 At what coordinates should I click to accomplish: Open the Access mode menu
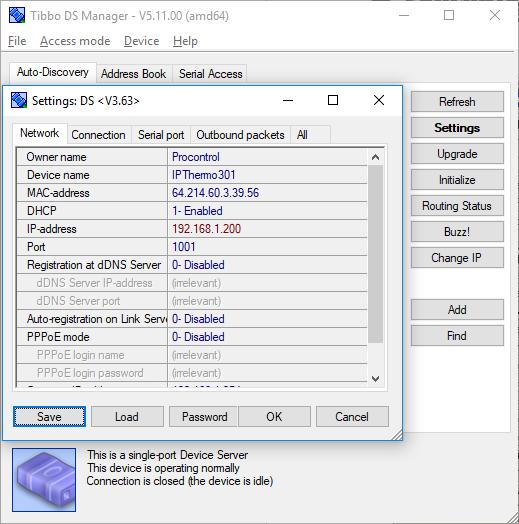click(x=75, y=41)
